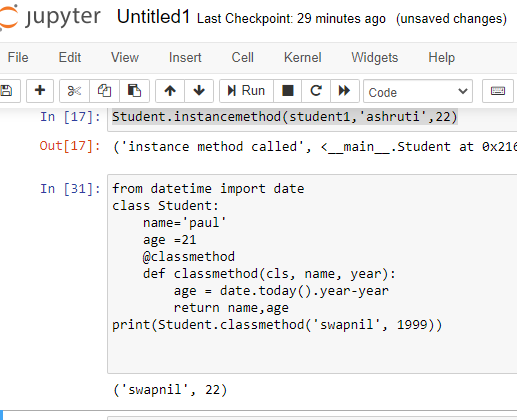Click the save and checkpoint icon
The height and width of the screenshot is (420, 517).
pos(7,91)
